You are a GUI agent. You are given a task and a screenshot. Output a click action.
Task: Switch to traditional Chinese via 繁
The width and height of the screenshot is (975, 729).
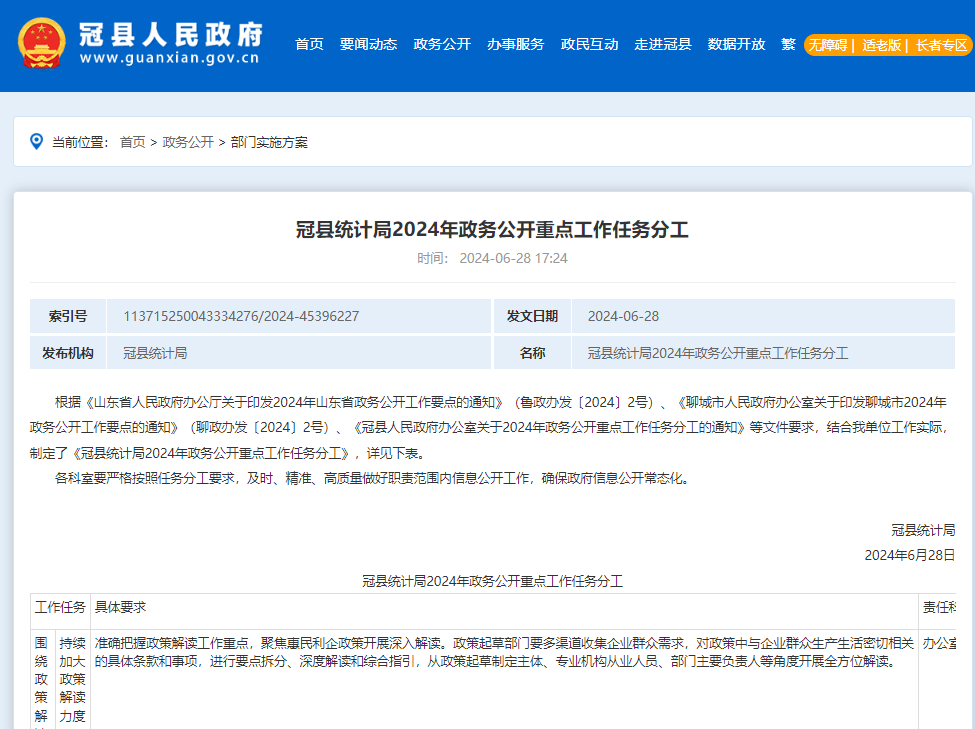788,44
